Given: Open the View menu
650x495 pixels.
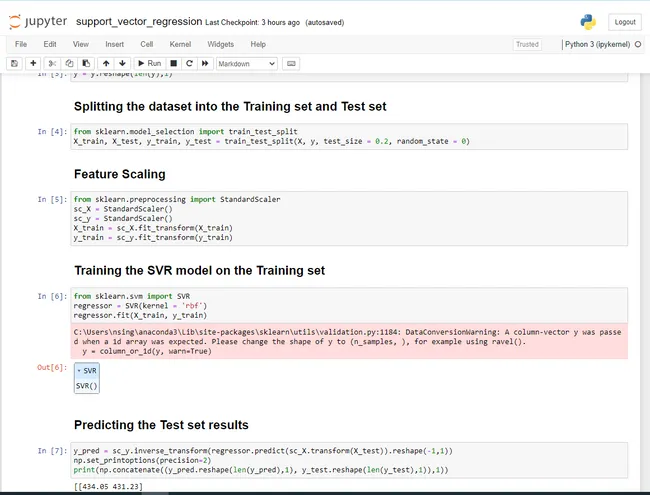Looking at the screenshot, I should coord(81,44).
